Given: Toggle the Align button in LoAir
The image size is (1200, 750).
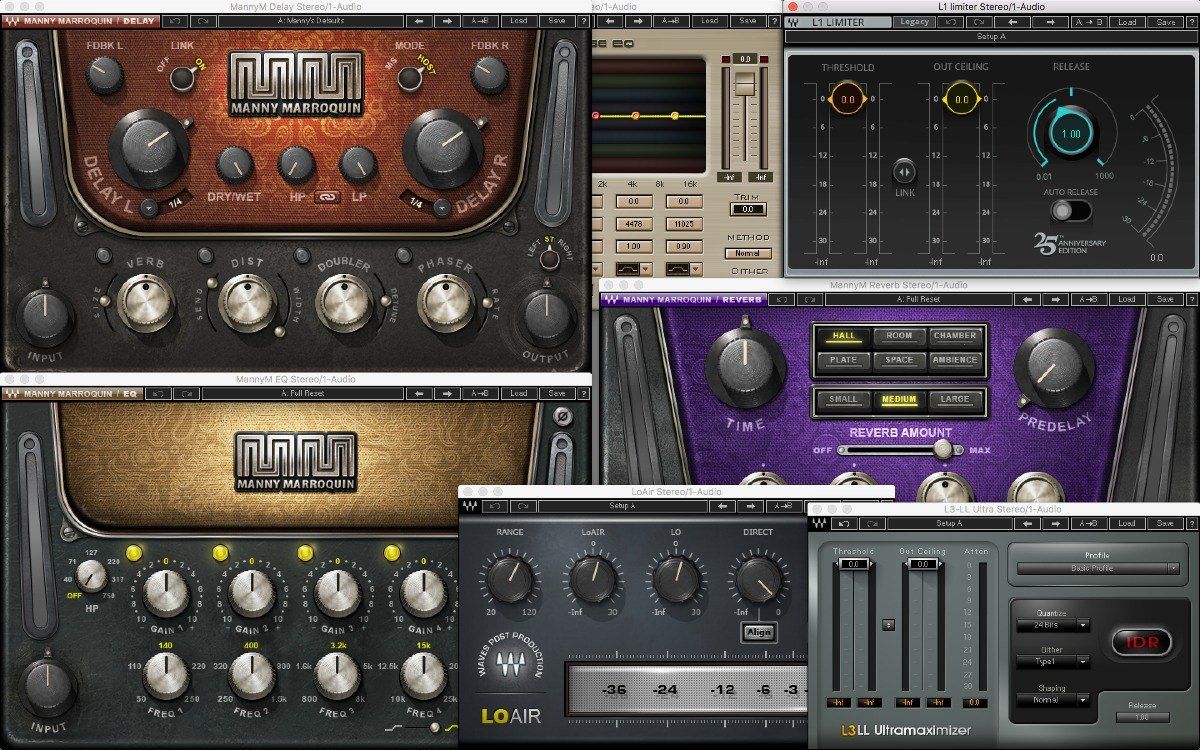Looking at the screenshot, I should [x=758, y=631].
